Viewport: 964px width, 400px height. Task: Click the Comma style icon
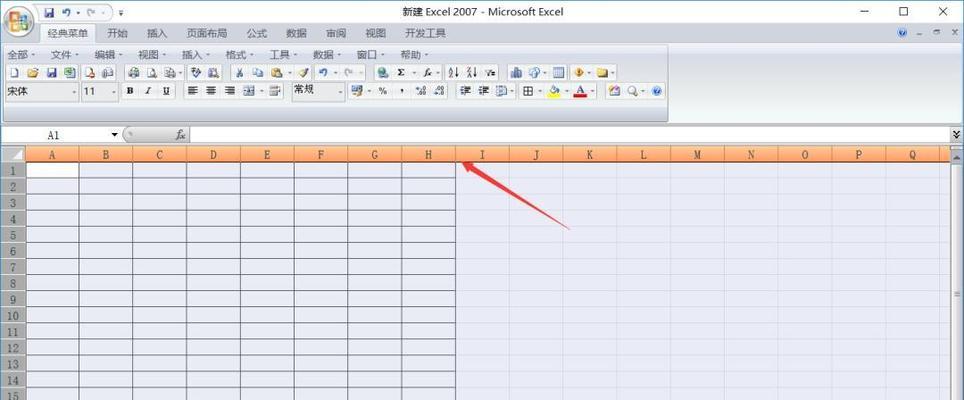[401, 91]
